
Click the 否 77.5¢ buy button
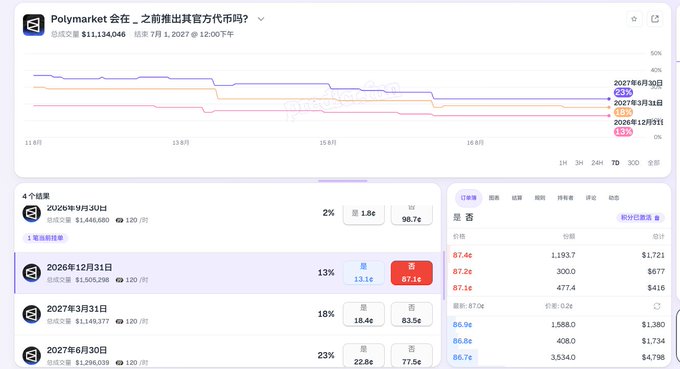[412, 355]
